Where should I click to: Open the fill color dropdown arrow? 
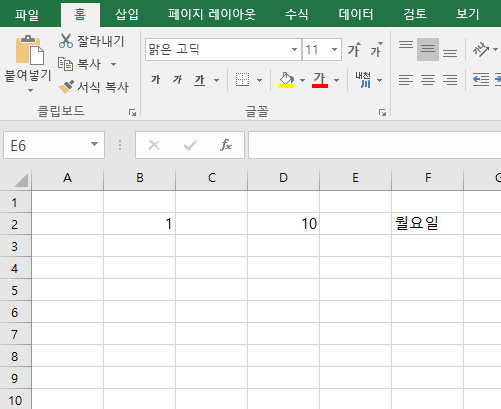click(302, 80)
